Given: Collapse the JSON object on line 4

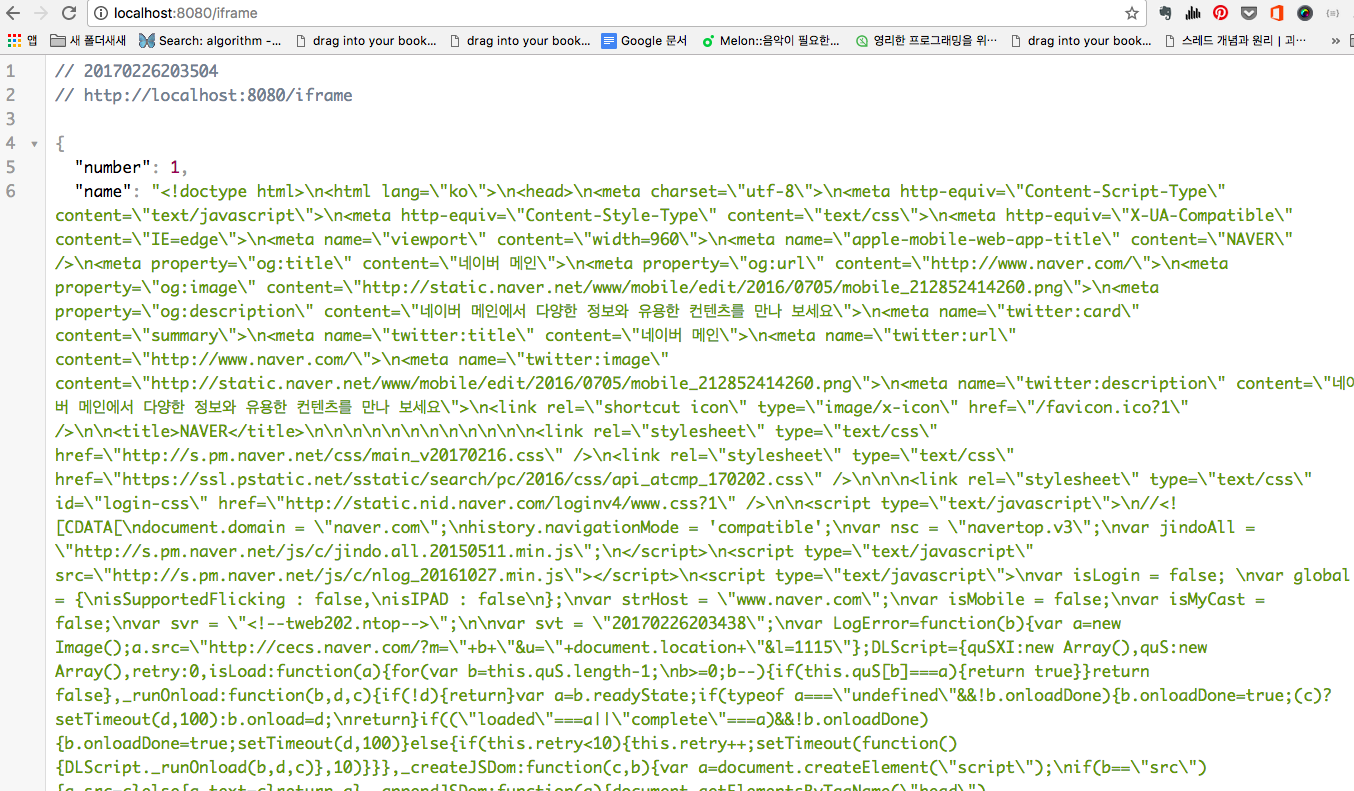Looking at the screenshot, I should (x=35, y=143).
